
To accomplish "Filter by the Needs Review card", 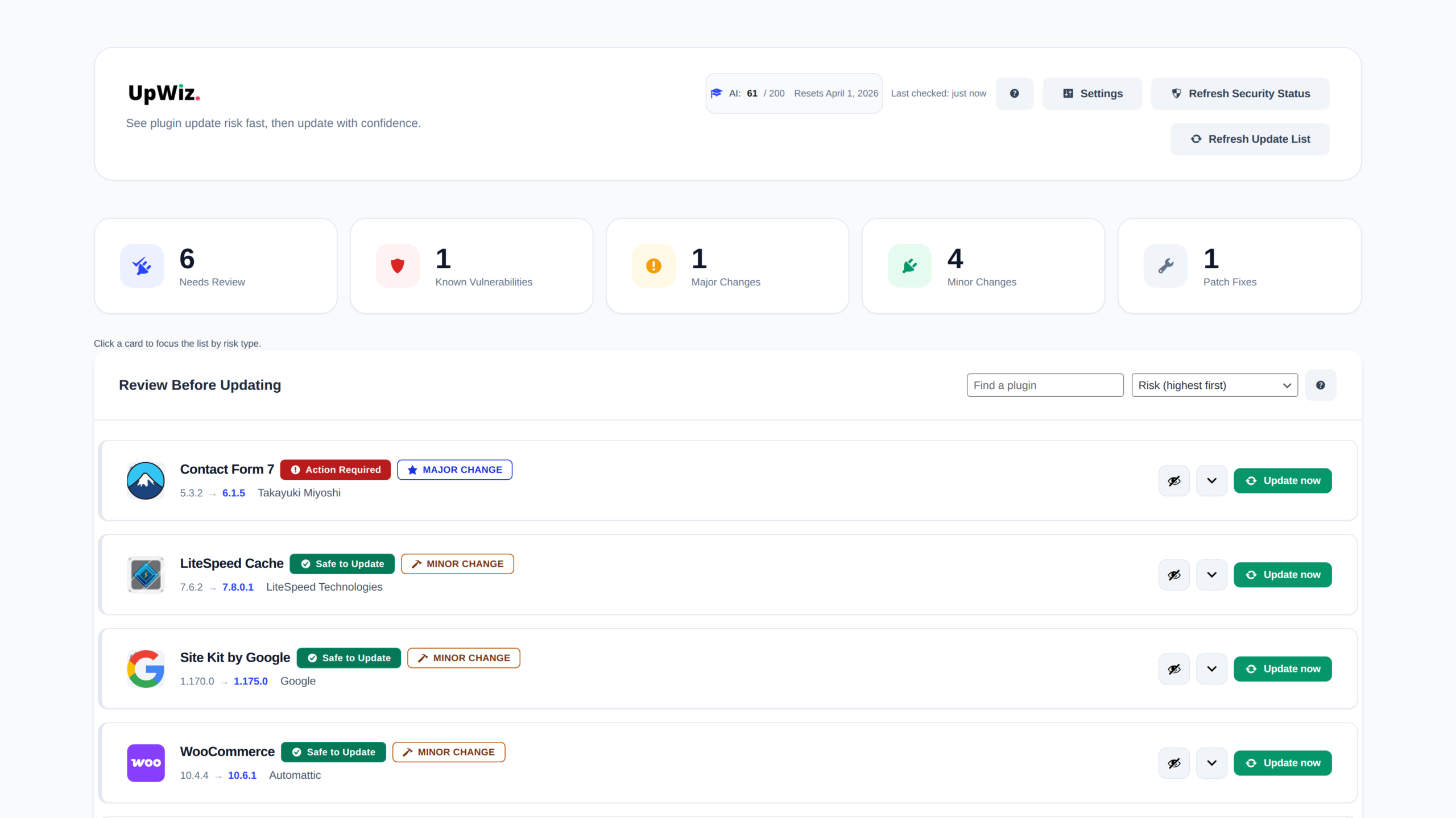I will (x=216, y=265).
